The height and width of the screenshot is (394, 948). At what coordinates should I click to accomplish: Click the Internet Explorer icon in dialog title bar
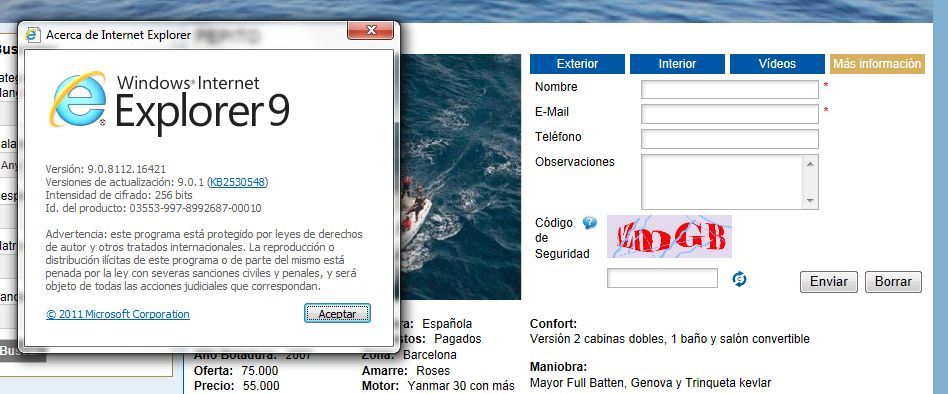[x=33, y=35]
